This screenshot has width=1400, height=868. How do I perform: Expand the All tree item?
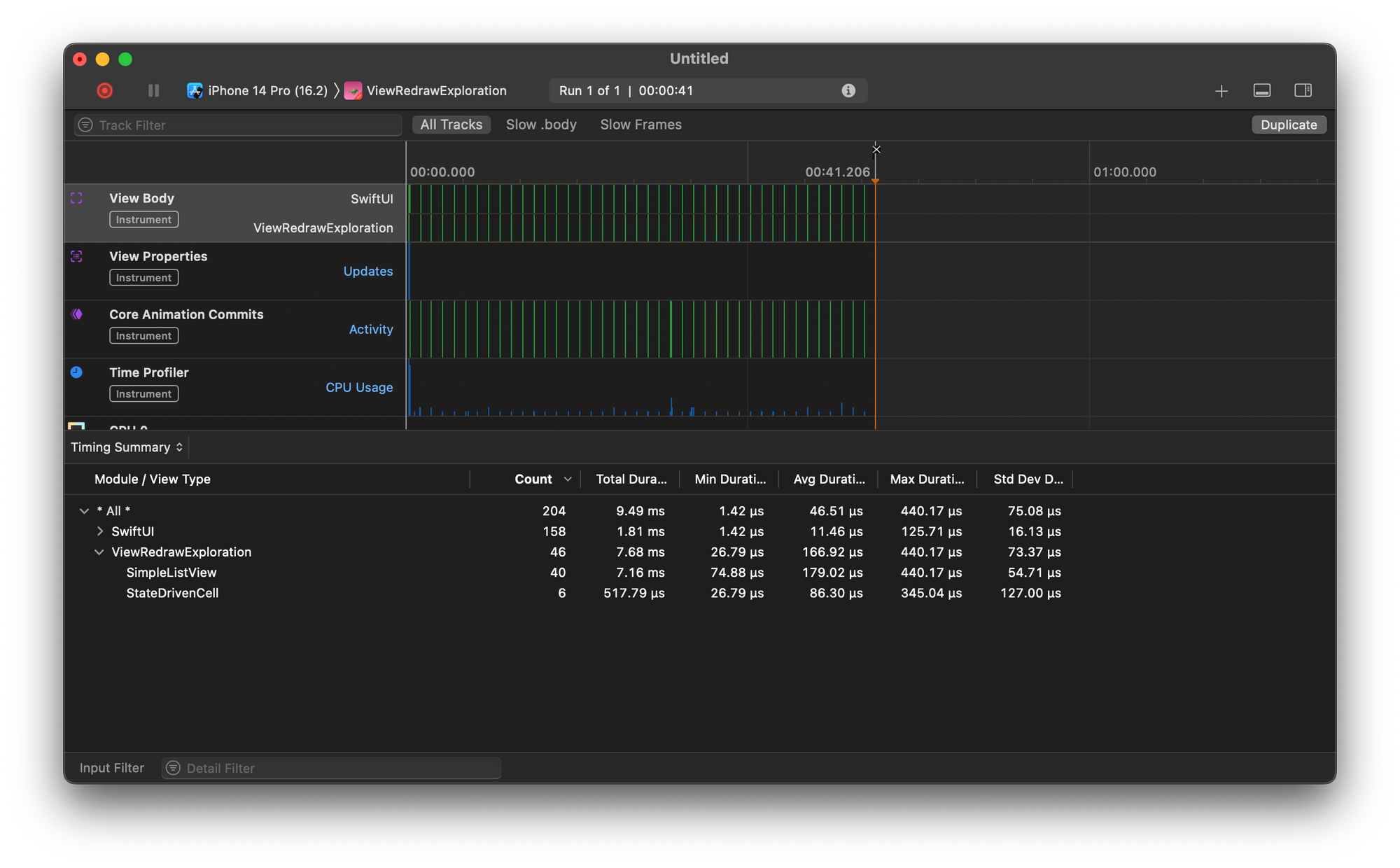[81, 510]
